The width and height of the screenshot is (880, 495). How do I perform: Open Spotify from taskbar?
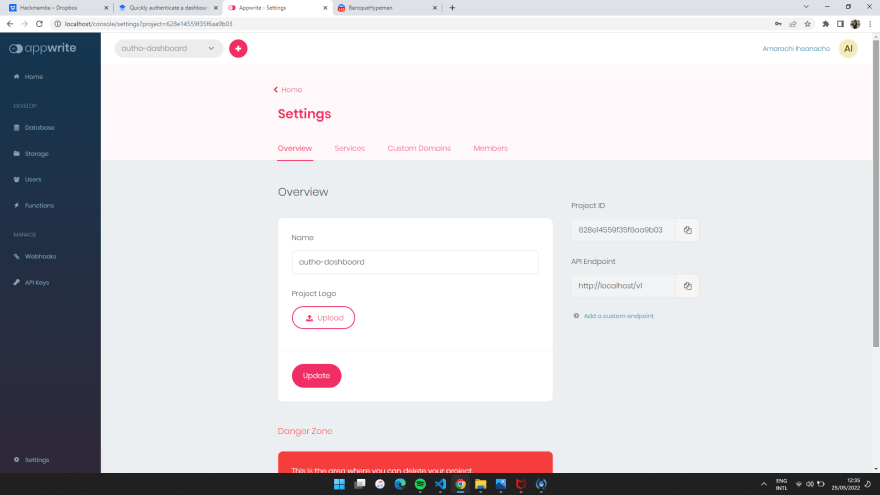pos(420,484)
